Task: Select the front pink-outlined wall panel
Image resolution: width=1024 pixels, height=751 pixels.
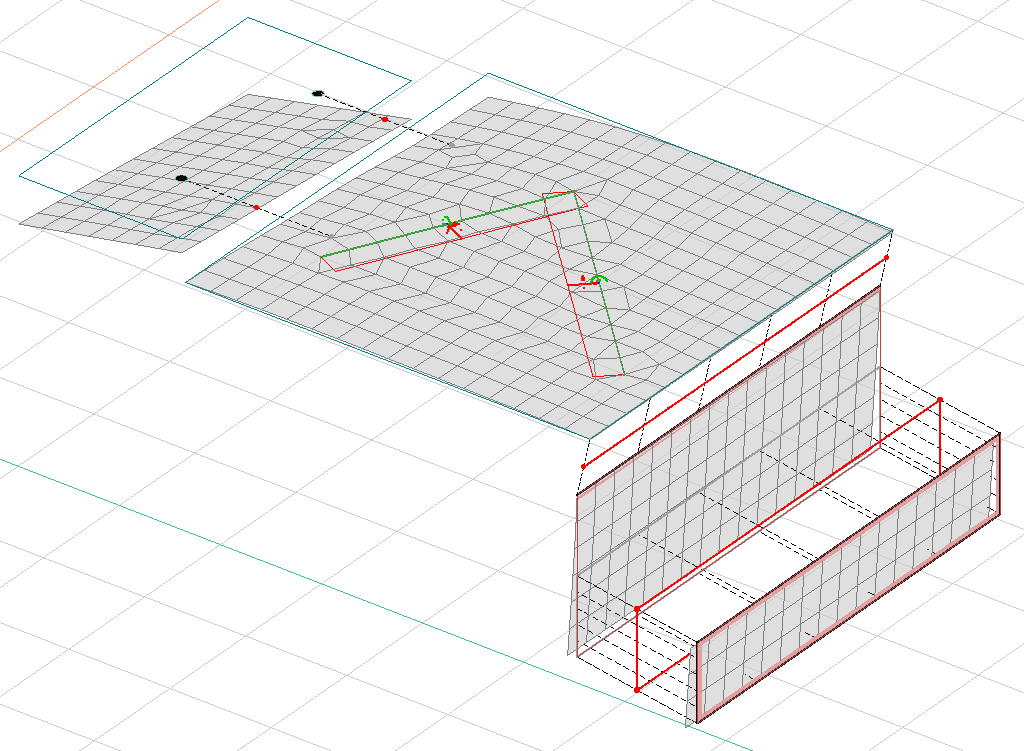Action: pyautogui.click(x=848, y=577)
